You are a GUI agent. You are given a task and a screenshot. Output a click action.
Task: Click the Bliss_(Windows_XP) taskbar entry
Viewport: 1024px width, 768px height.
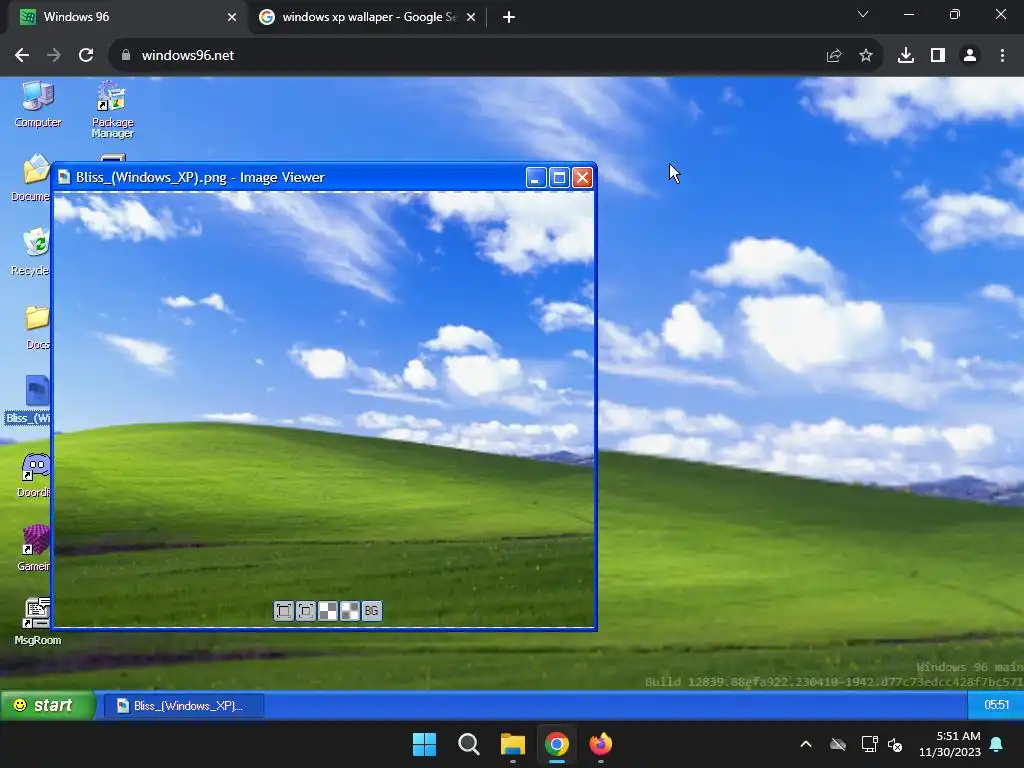coord(184,705)
